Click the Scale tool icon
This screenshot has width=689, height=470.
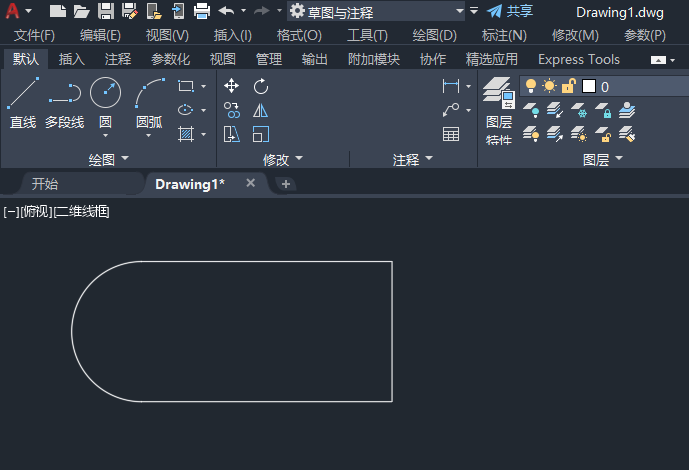click(261, 134)
